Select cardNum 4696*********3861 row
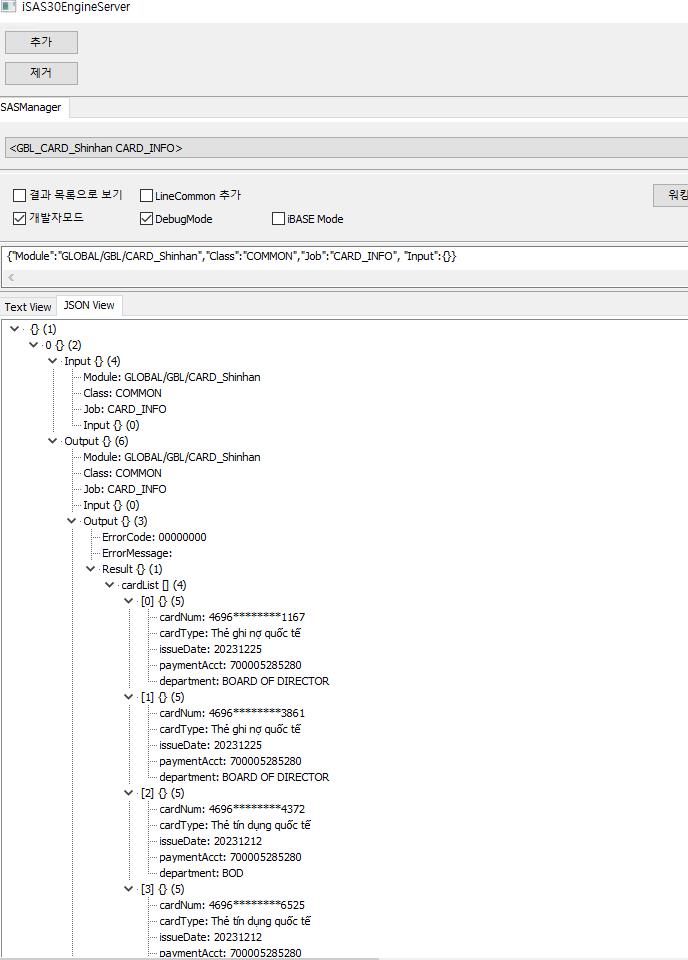The height and width of the screenshot is (960, 688). pos(232,713)
